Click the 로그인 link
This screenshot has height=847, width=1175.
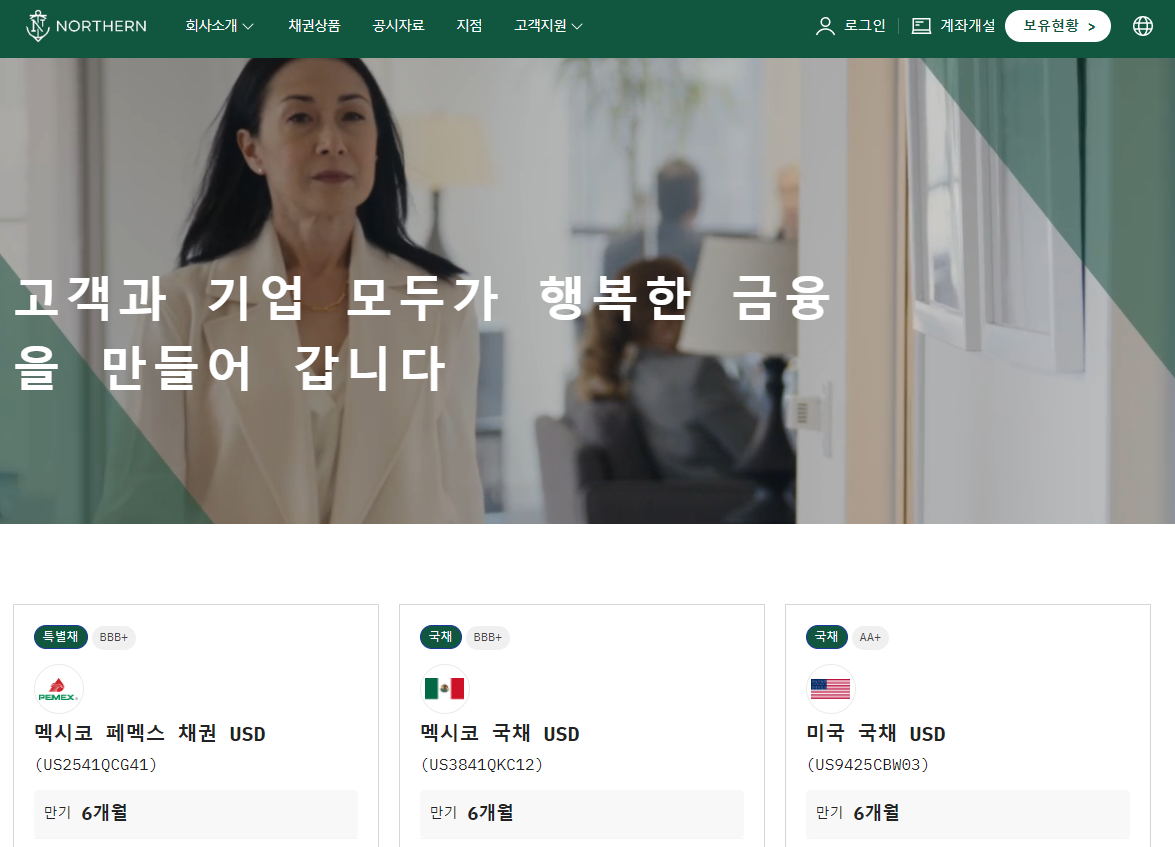point(865,26)
